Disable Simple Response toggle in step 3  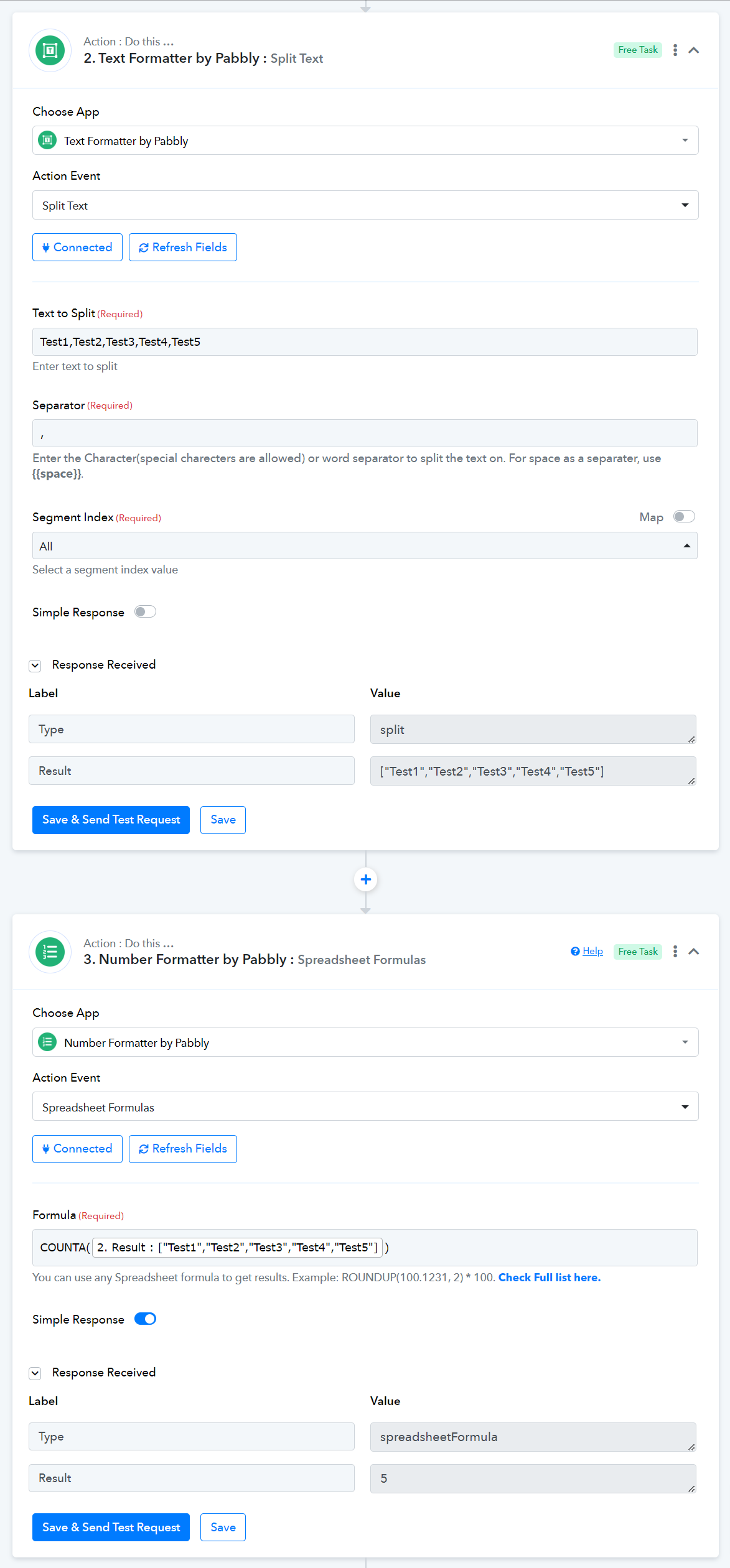tap(145, 1319)
